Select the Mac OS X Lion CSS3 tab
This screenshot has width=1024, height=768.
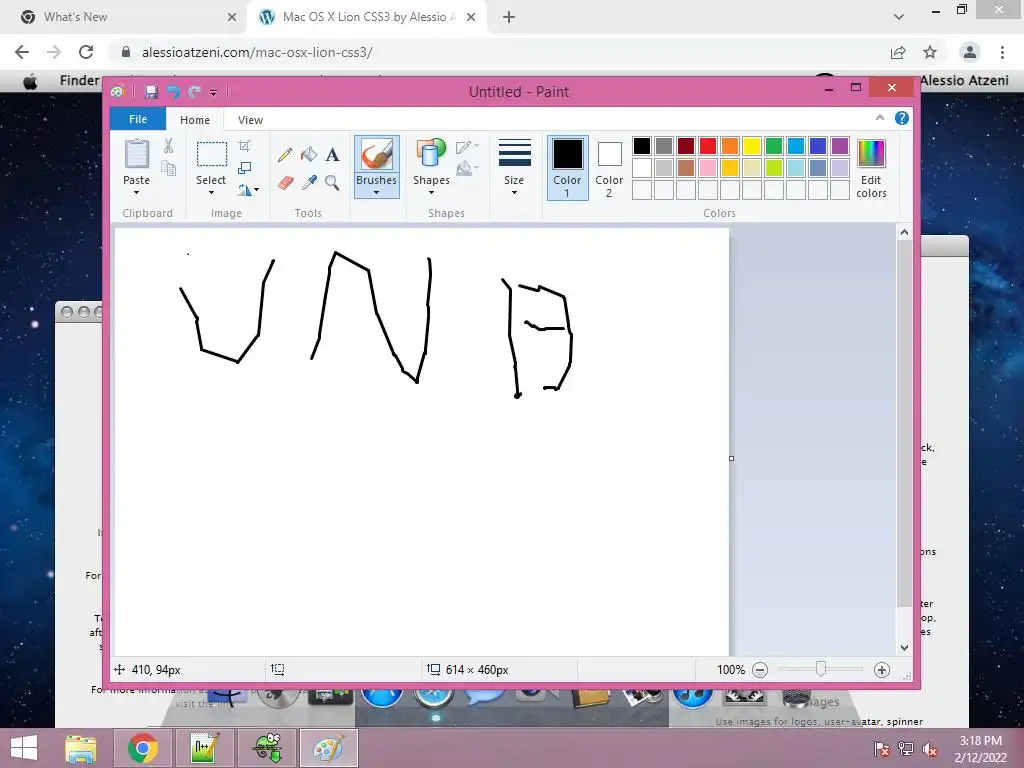point(366,17)
